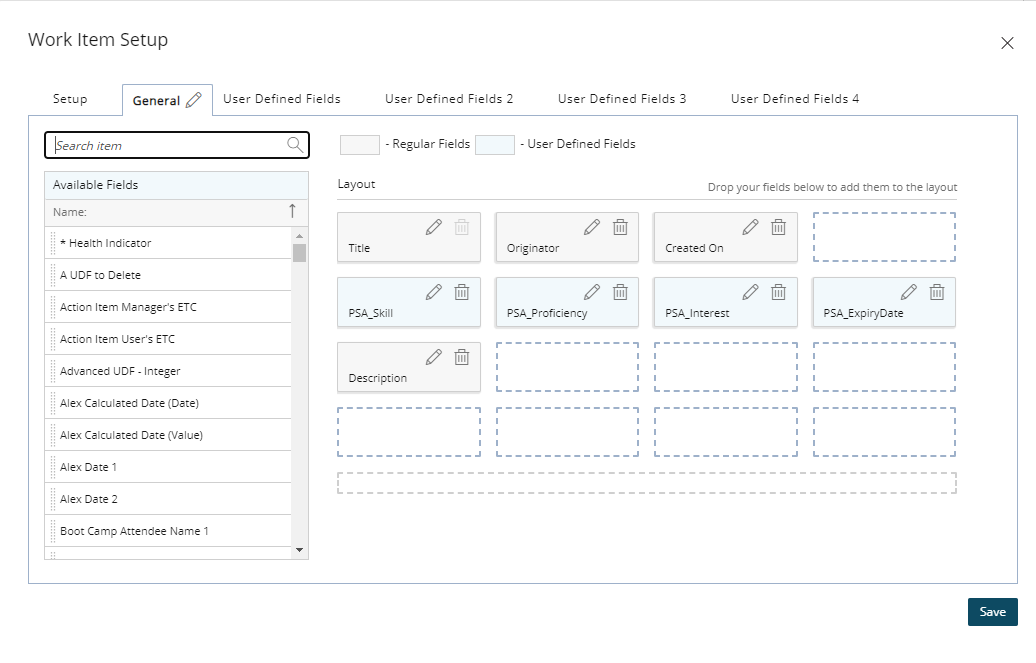Click the wide empty drop row at bottom
1036x663 pixels.
[x=647, y=483]
